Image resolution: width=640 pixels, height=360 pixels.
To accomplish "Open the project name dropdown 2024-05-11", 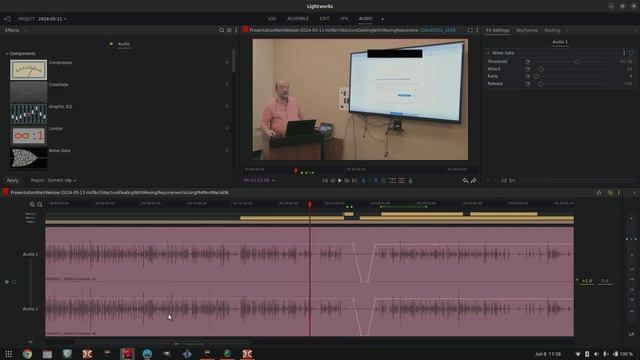I will click(53, 19).
